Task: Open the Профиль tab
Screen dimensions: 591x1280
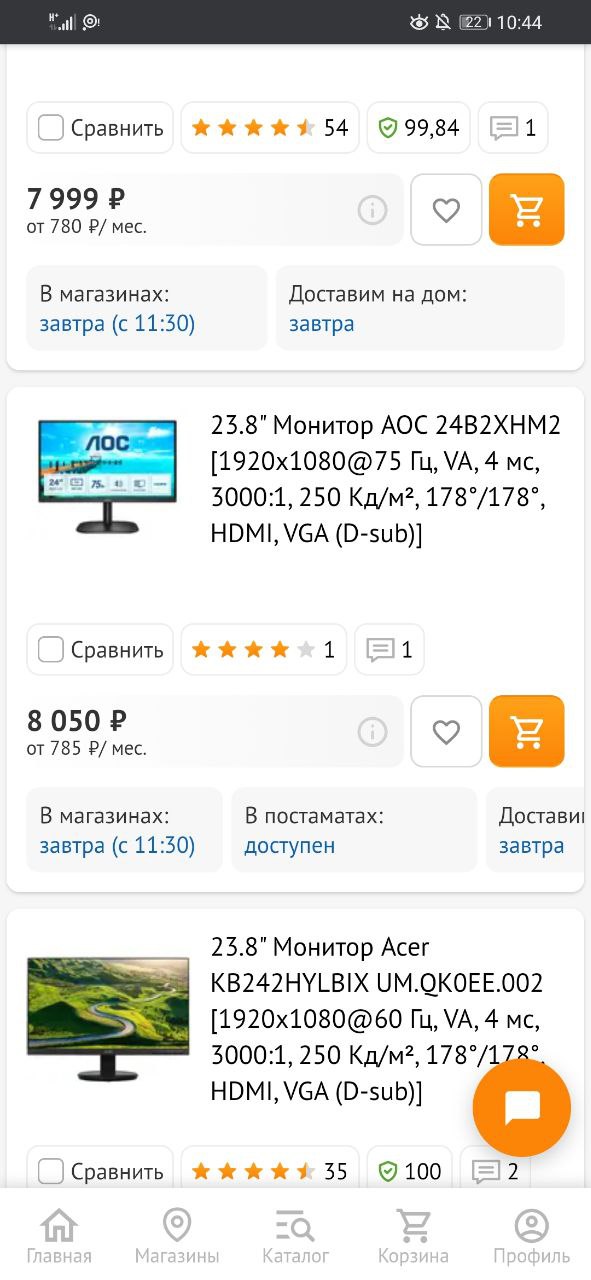Action: [531, 1237]
